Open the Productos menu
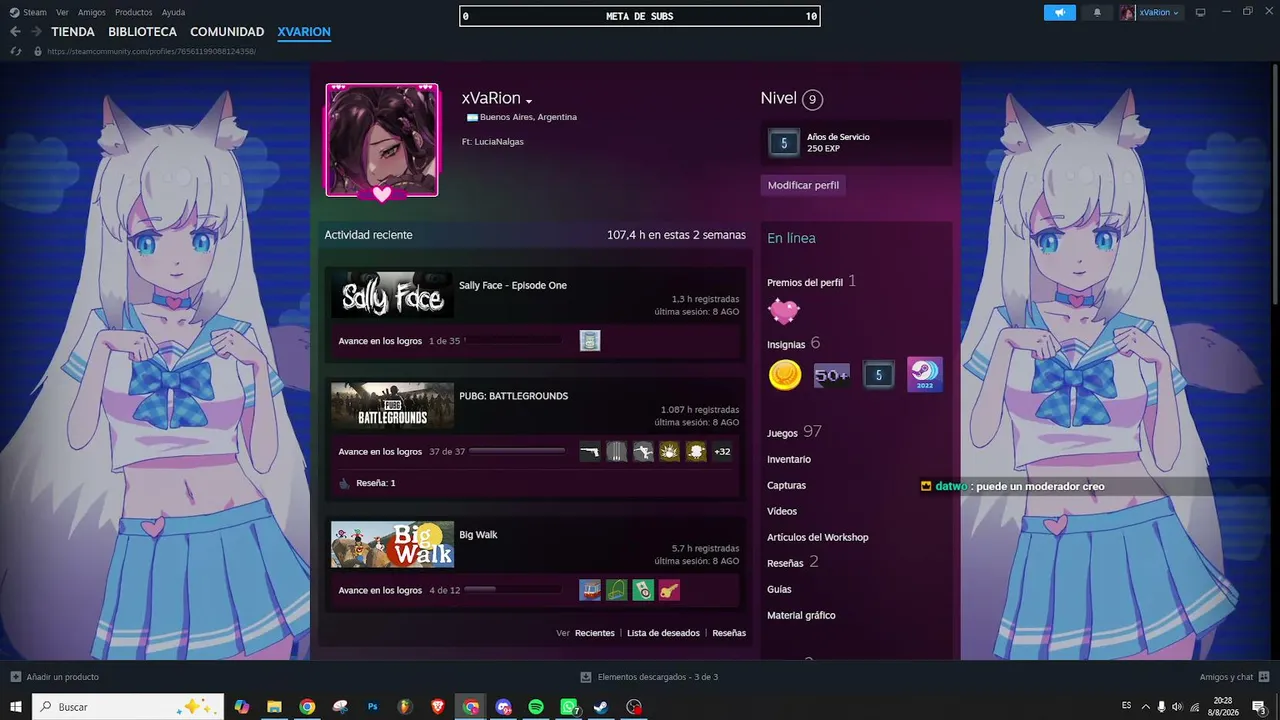This screenshot has height=720, width=1280. [x=133, y=12]
